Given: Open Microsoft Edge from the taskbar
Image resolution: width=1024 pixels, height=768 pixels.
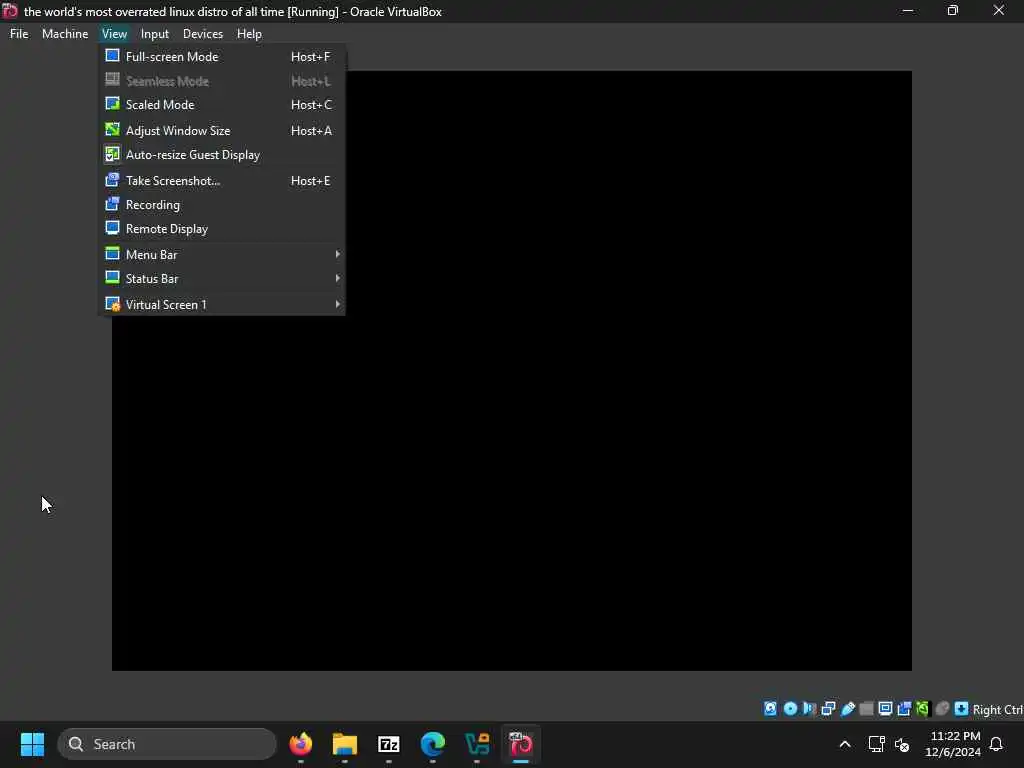Looking at the screenshot, I should 432,744.
